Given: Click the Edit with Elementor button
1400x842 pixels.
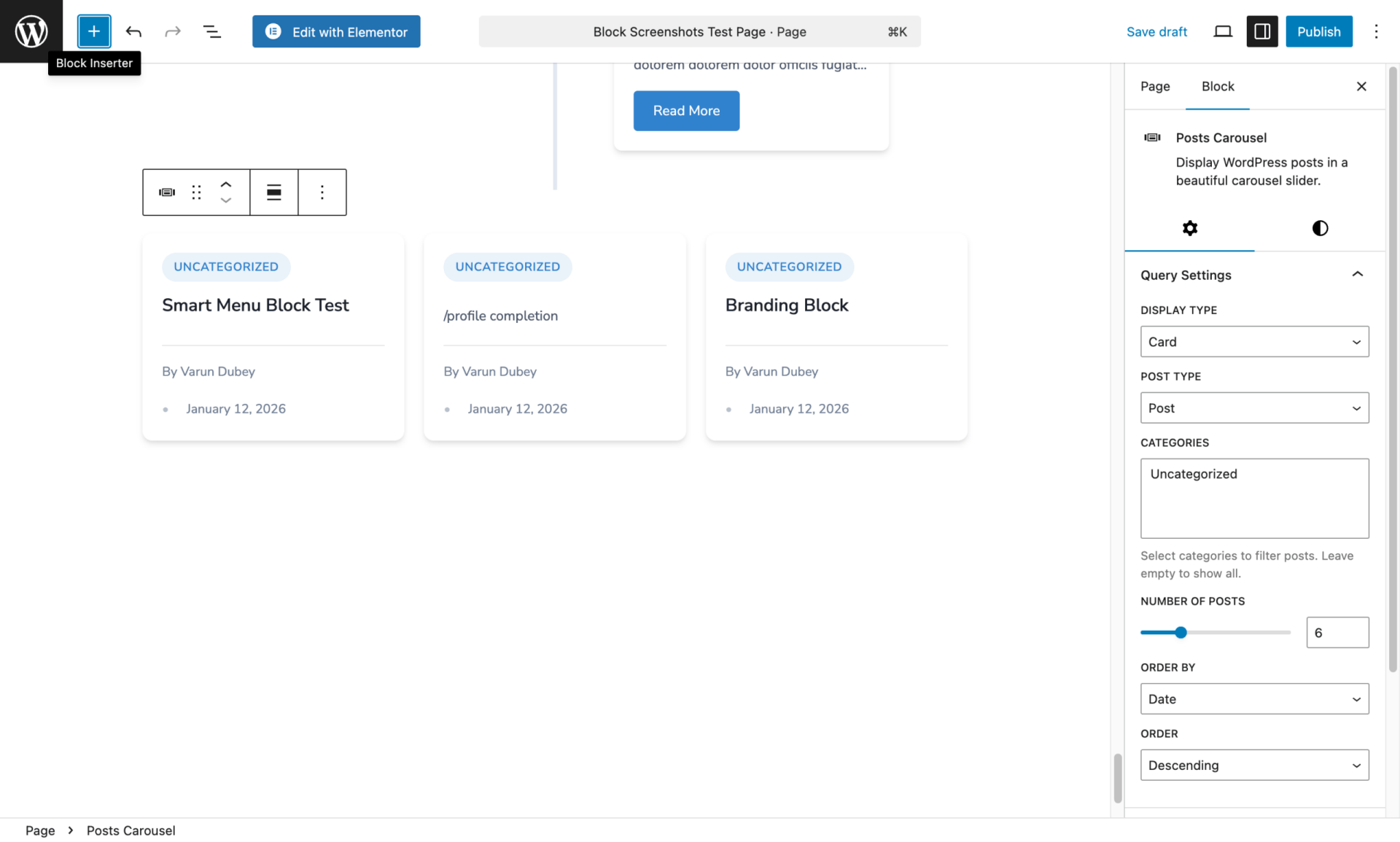Looking at the screenshot, I should 336,31.
